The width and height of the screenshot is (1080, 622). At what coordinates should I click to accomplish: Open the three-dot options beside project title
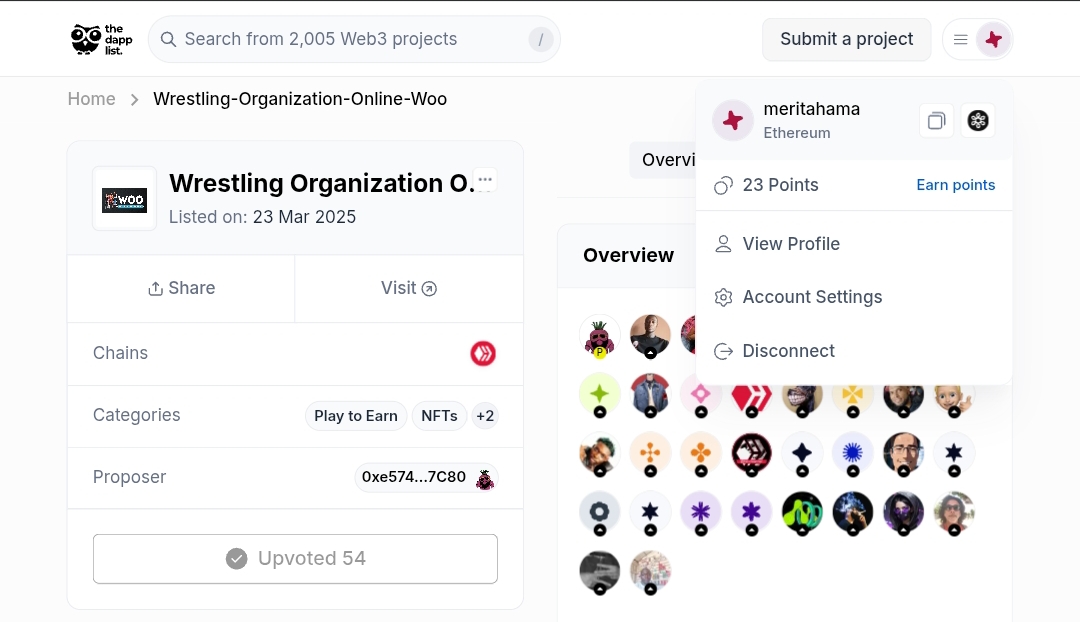[x=485, y=180]
